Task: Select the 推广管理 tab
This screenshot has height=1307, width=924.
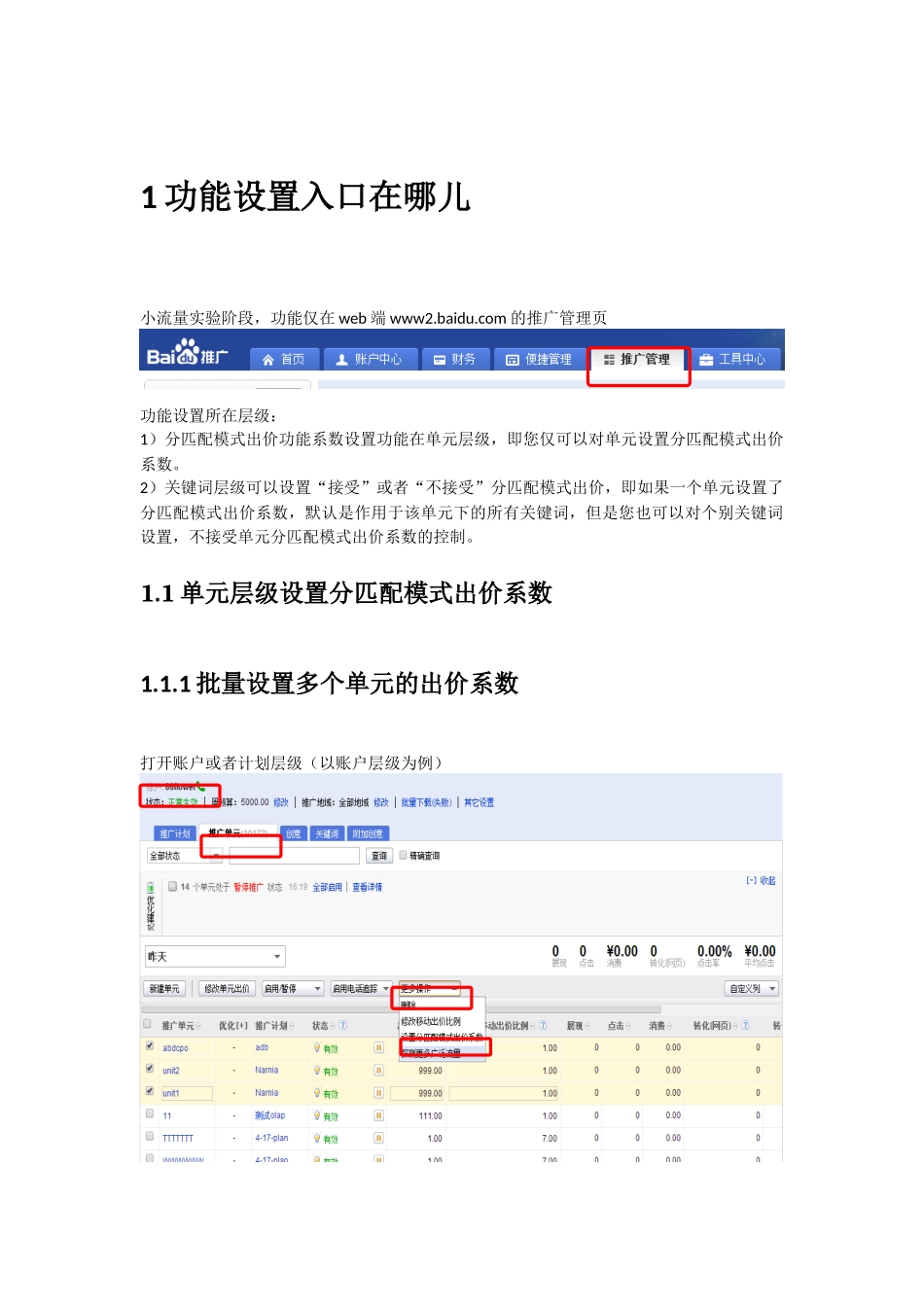Action: tap(637, 359)
